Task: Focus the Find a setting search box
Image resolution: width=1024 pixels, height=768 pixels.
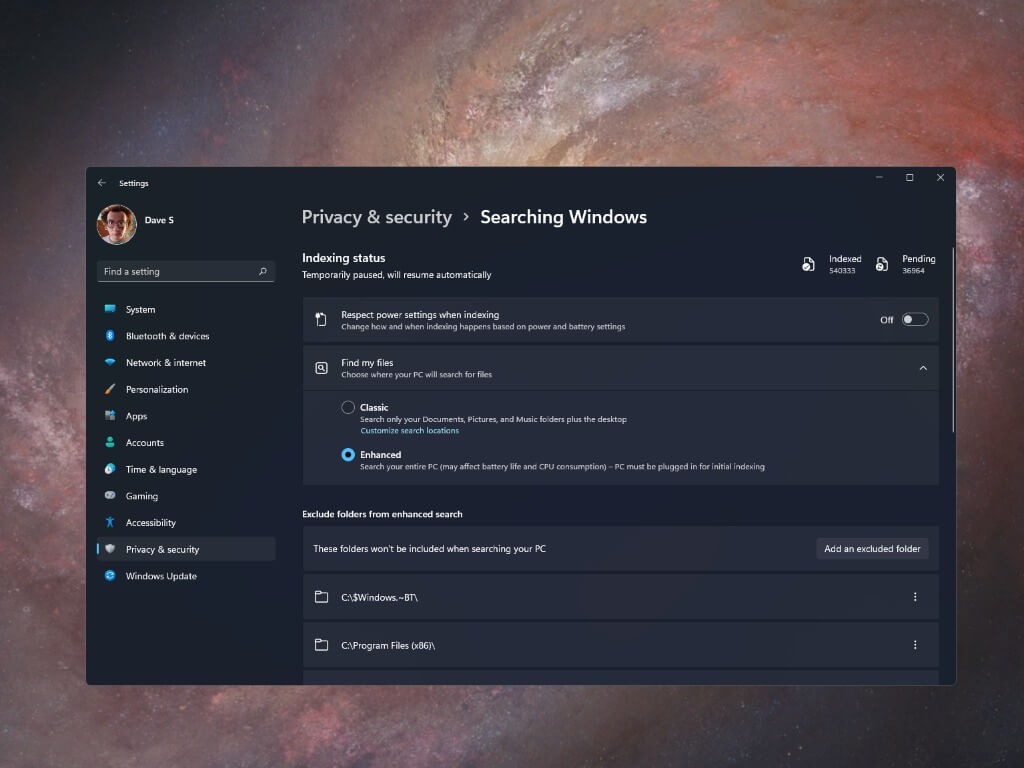Action: pos(185,271)
